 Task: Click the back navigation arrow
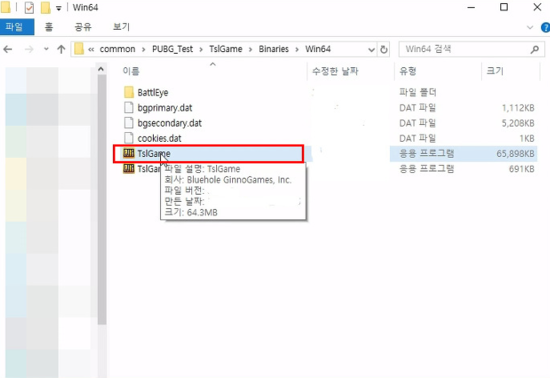tap(8, 49)
